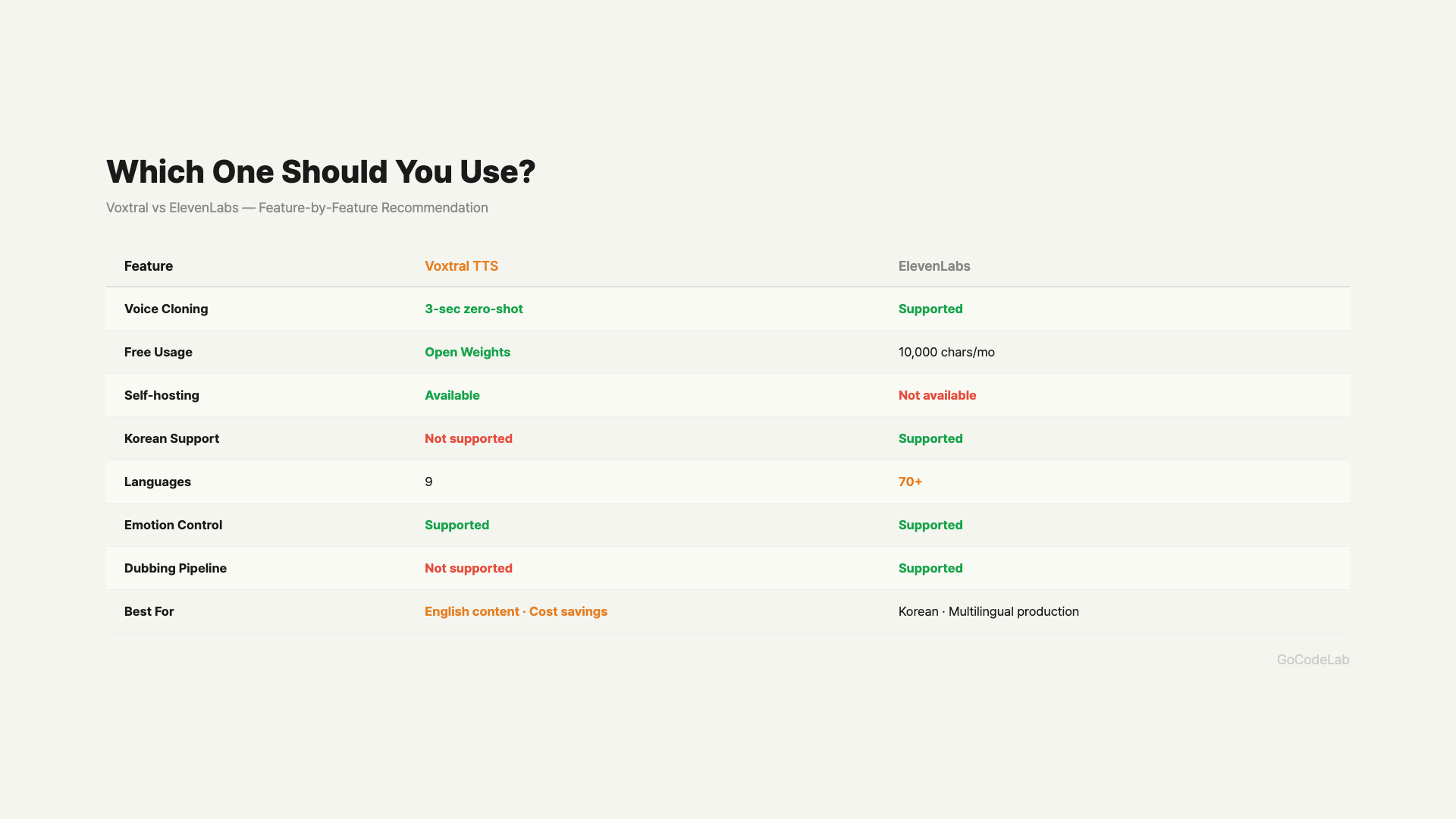Select the red "Not available" cell
The width and height of the screenshot is (1456, 819).
coord(937,395)
